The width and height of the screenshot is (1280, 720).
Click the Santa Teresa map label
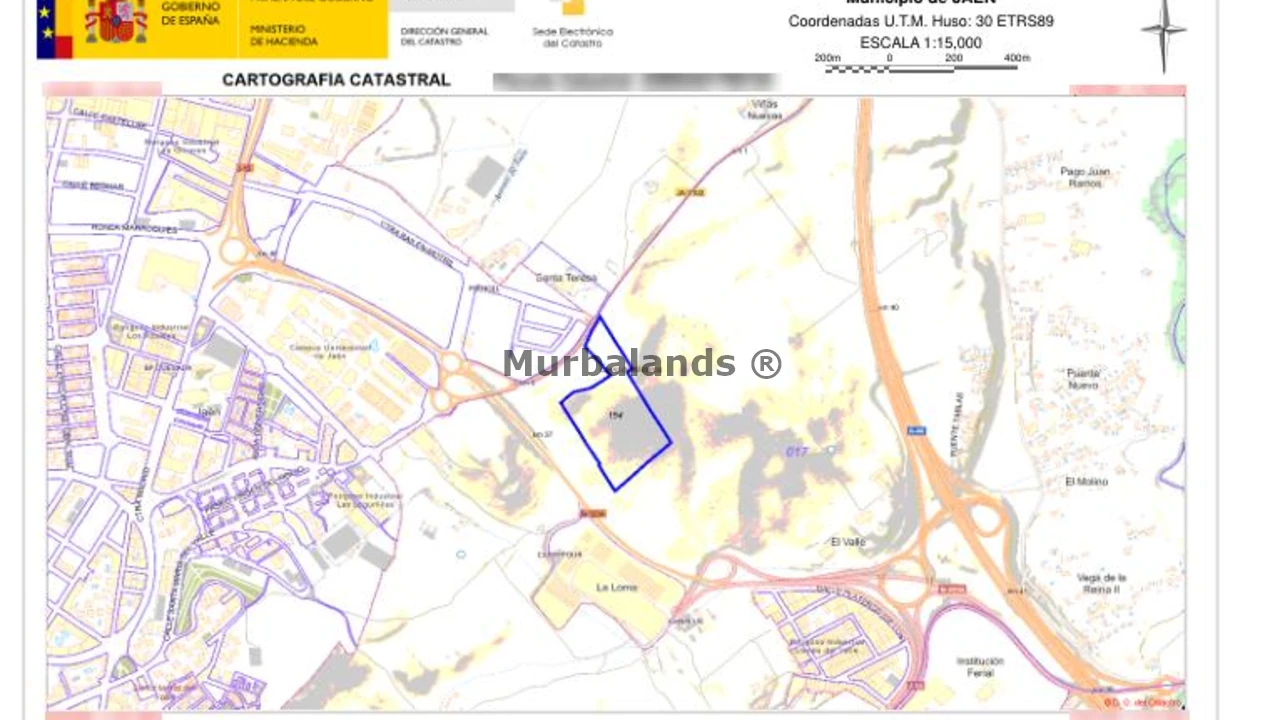pos(566,278)
